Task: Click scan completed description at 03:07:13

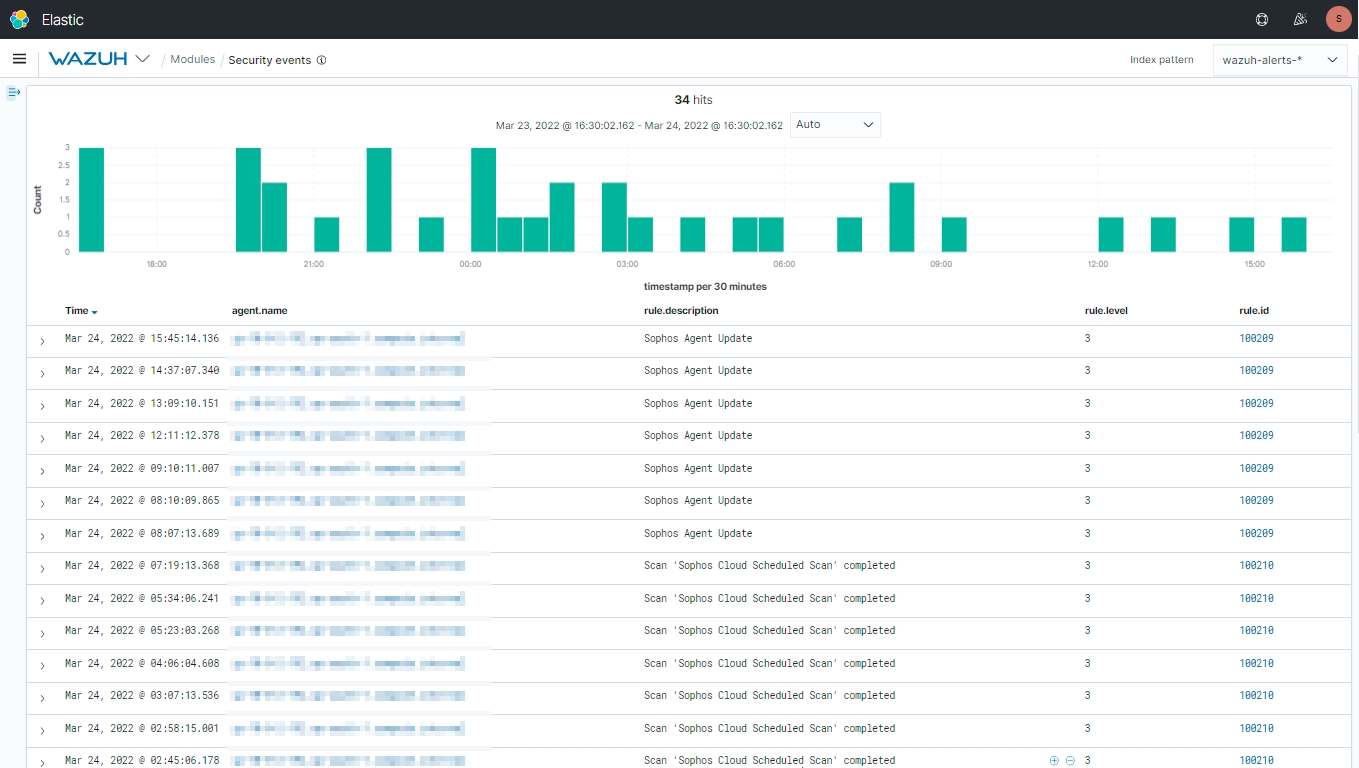Action: pos(769,695)
